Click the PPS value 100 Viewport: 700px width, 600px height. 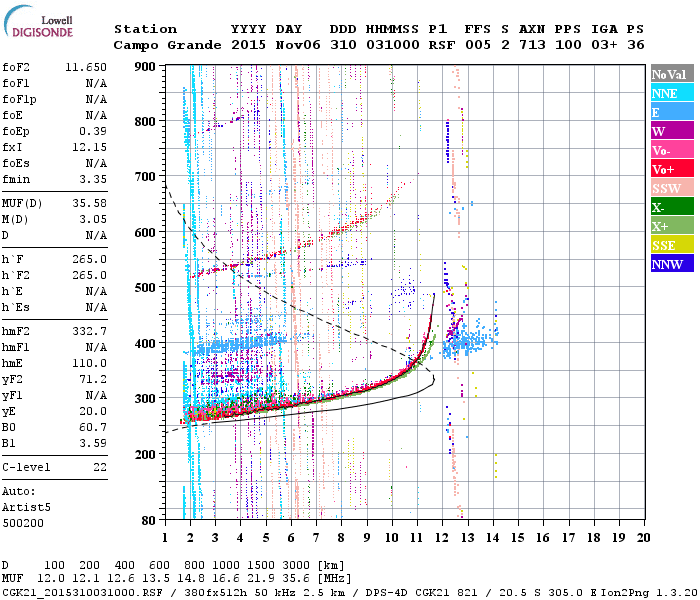568,45
